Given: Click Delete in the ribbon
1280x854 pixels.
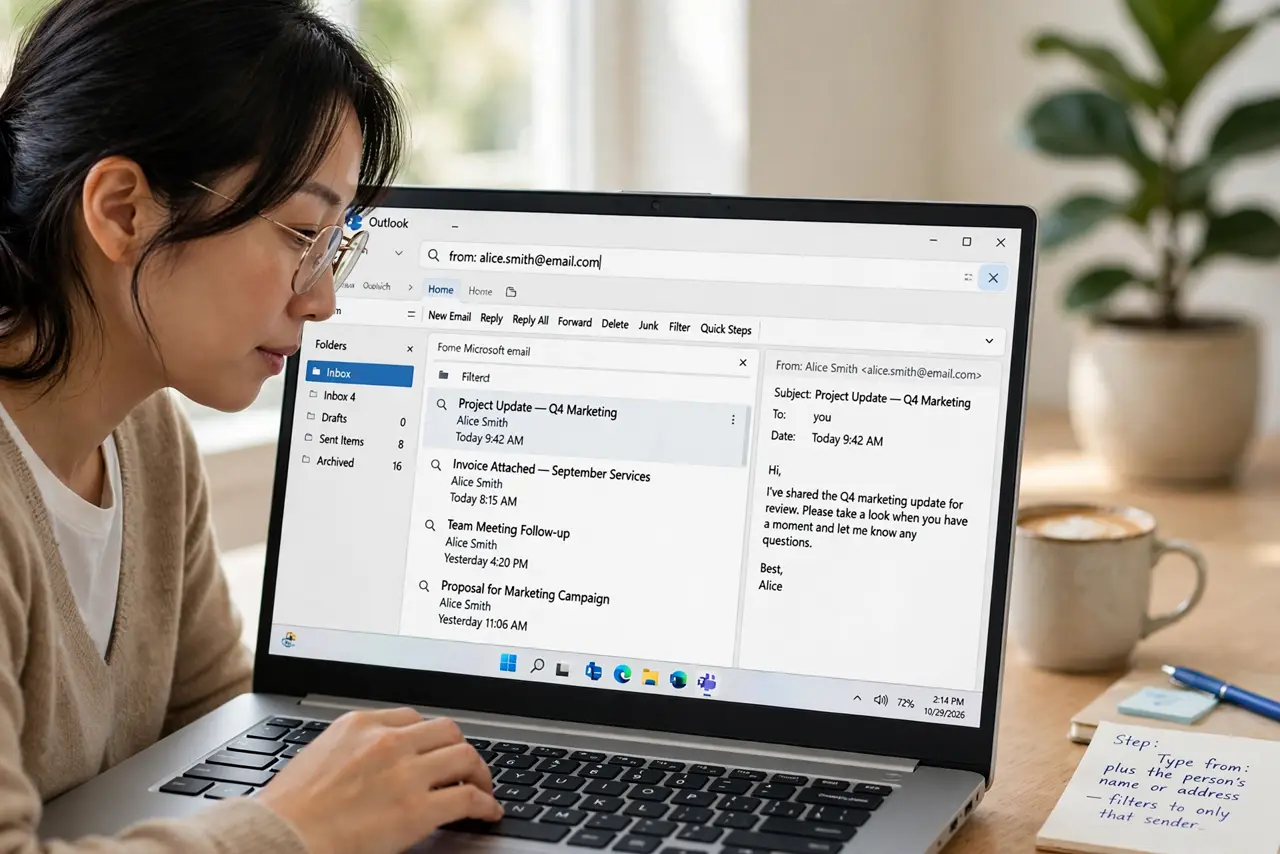Looking at the screenshot, I should point(615,324).
